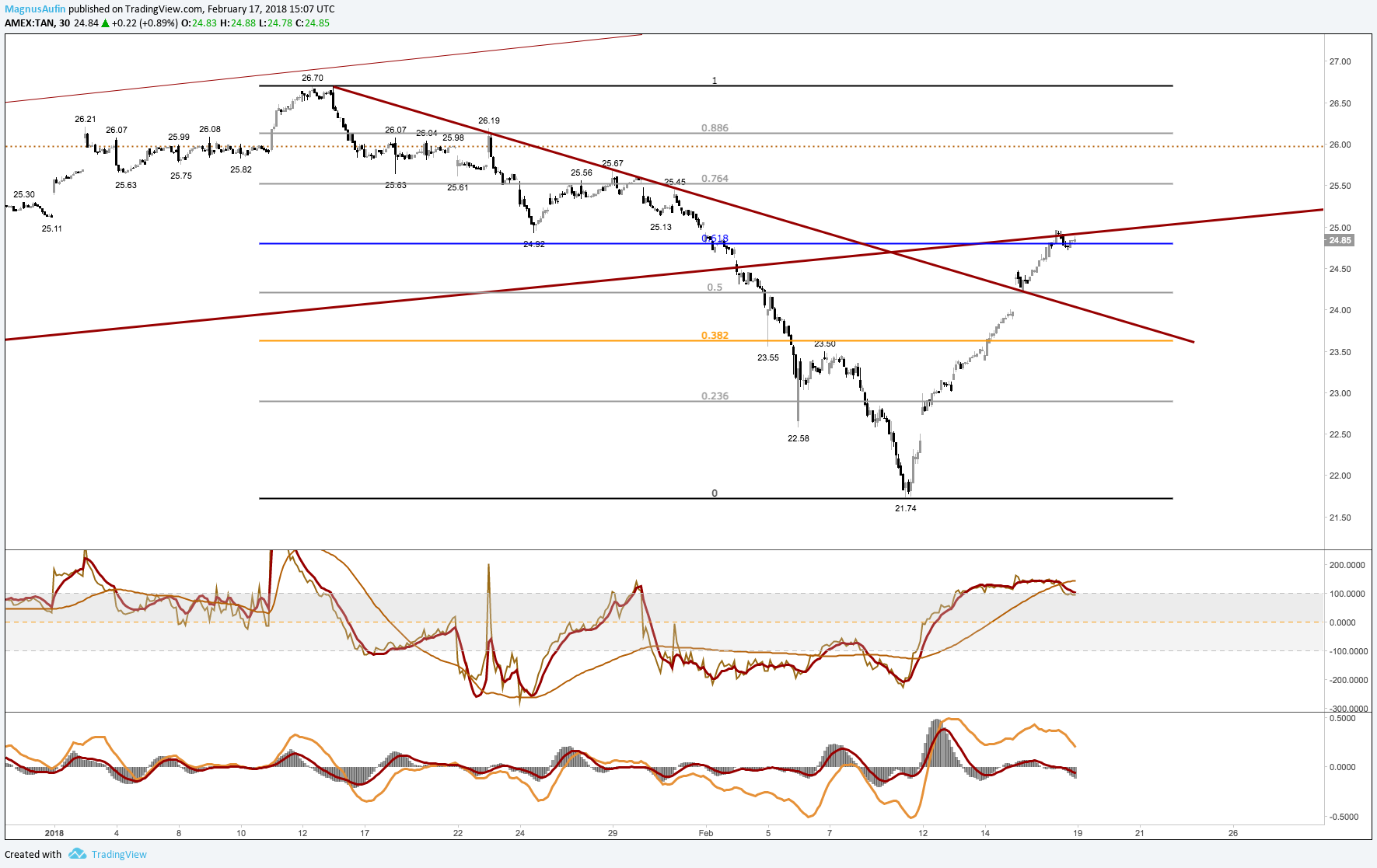Click the Fibonacci 0.236 level label
The image size is (1377, 868).
tap(715, 396)
